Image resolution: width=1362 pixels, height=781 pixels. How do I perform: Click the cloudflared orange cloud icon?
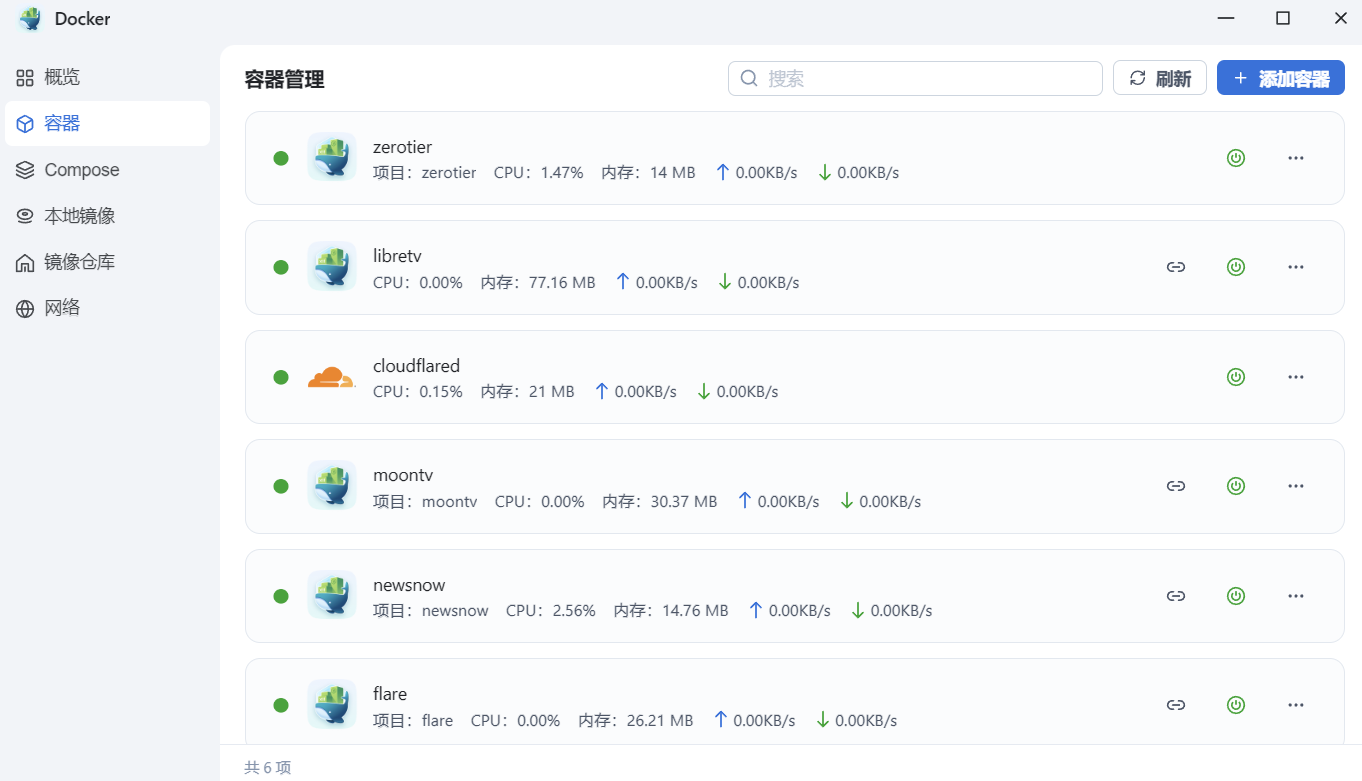click(332, 377)
